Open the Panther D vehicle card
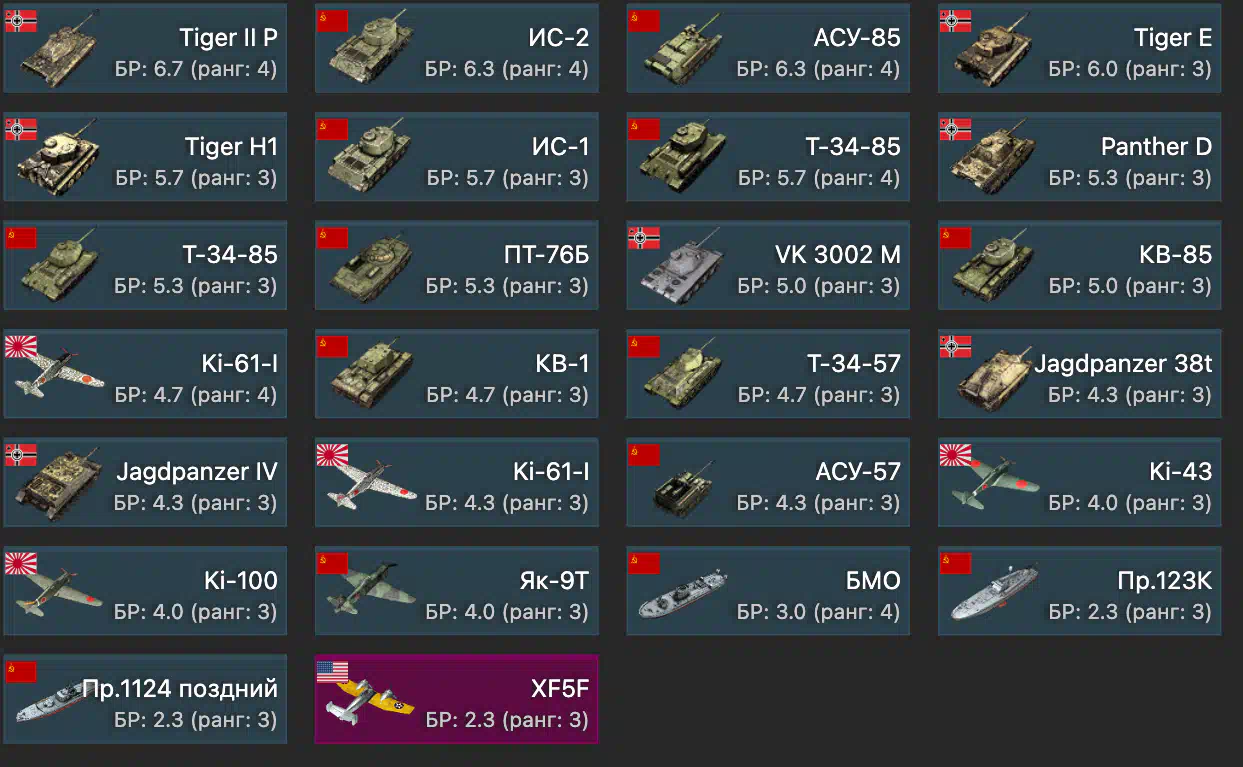Screen dimensions: 1243x767 (x=1079, y=158)
